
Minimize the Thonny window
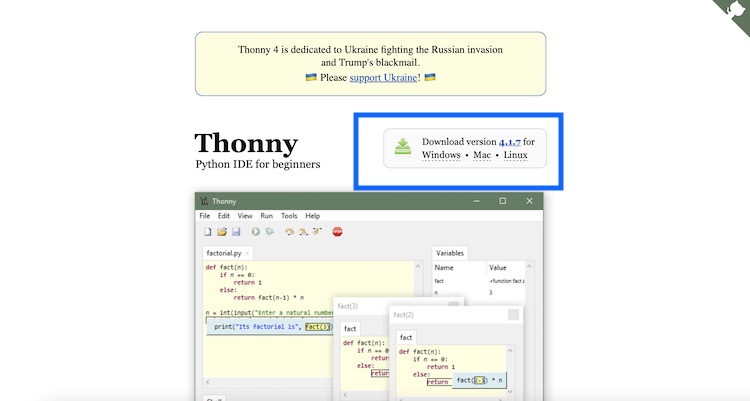(x=476, y=201)
